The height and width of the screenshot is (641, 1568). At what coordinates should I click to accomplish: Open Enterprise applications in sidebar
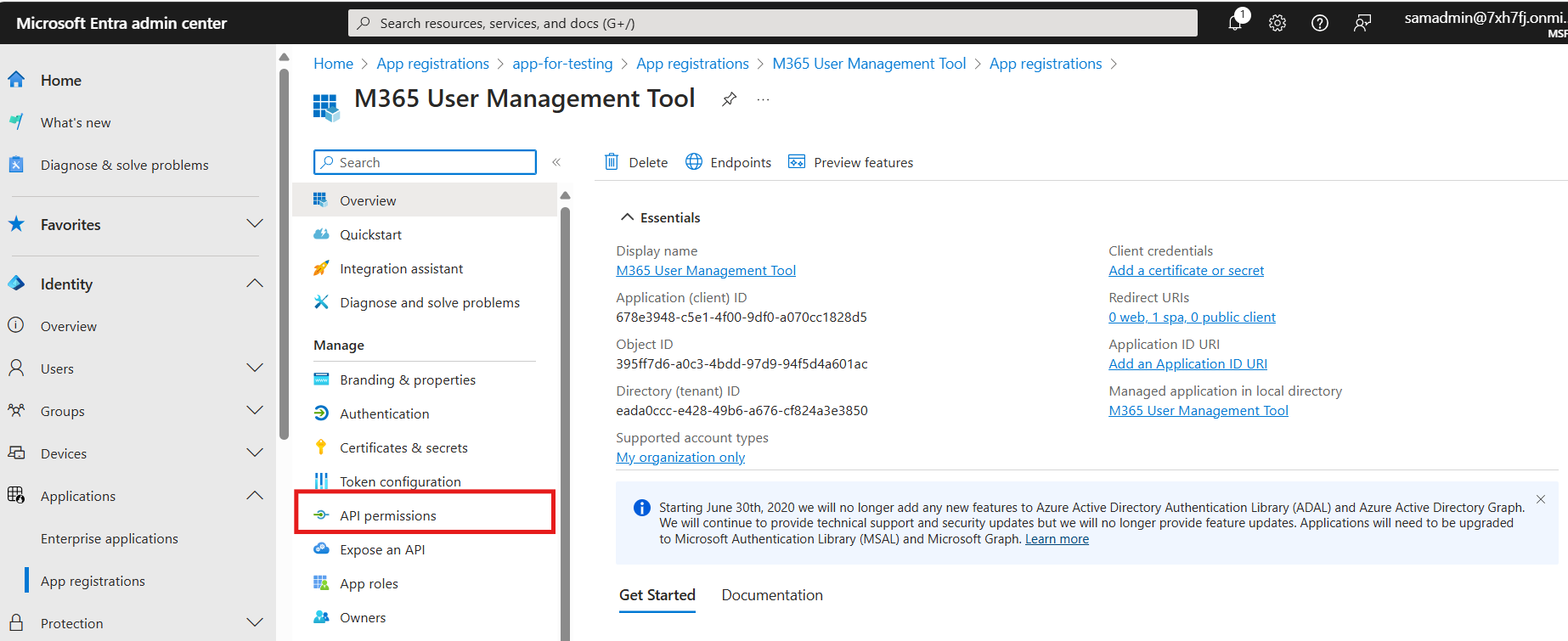click(x=110, y=538)
